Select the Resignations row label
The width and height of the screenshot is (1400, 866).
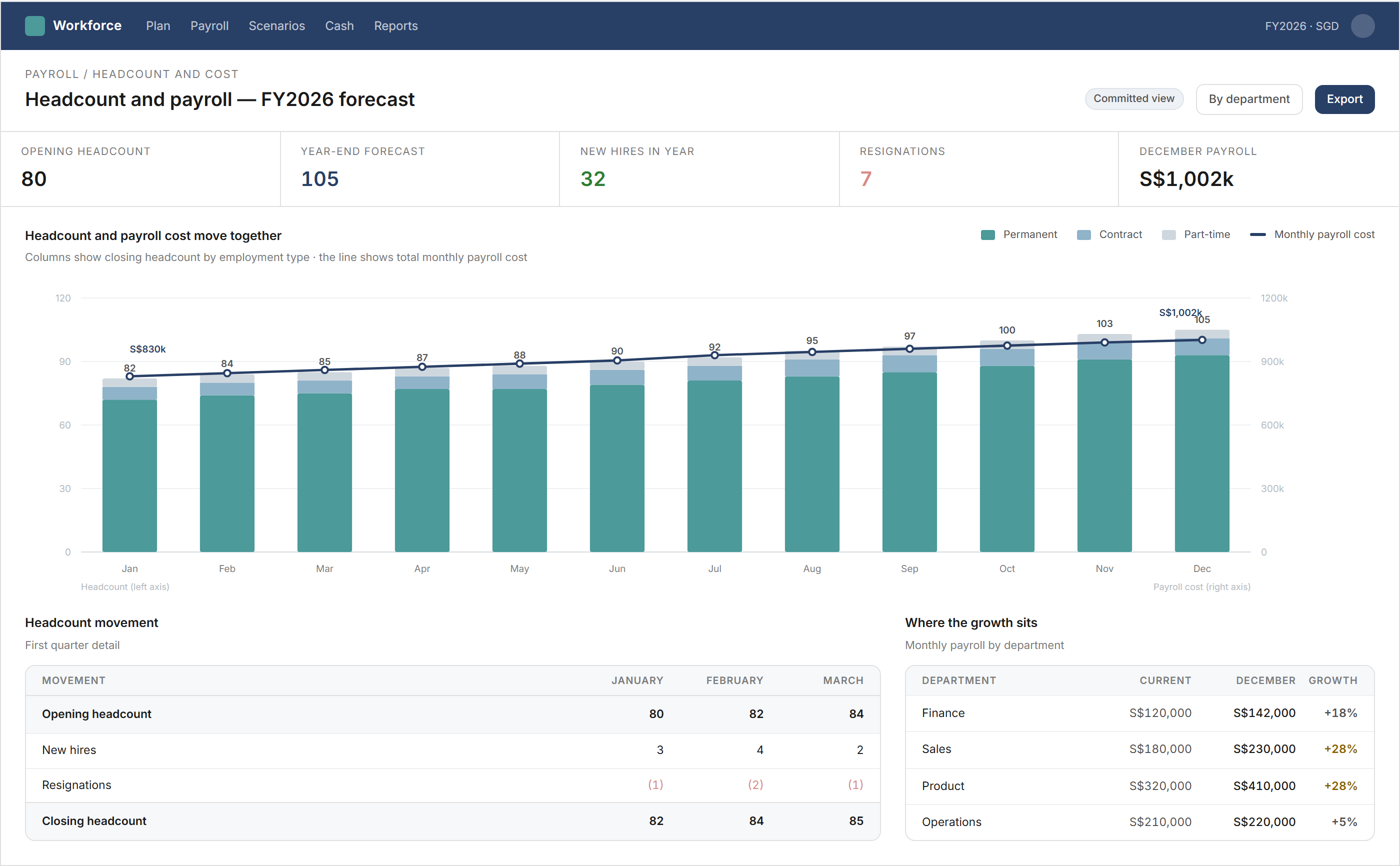tap(76, 785)
